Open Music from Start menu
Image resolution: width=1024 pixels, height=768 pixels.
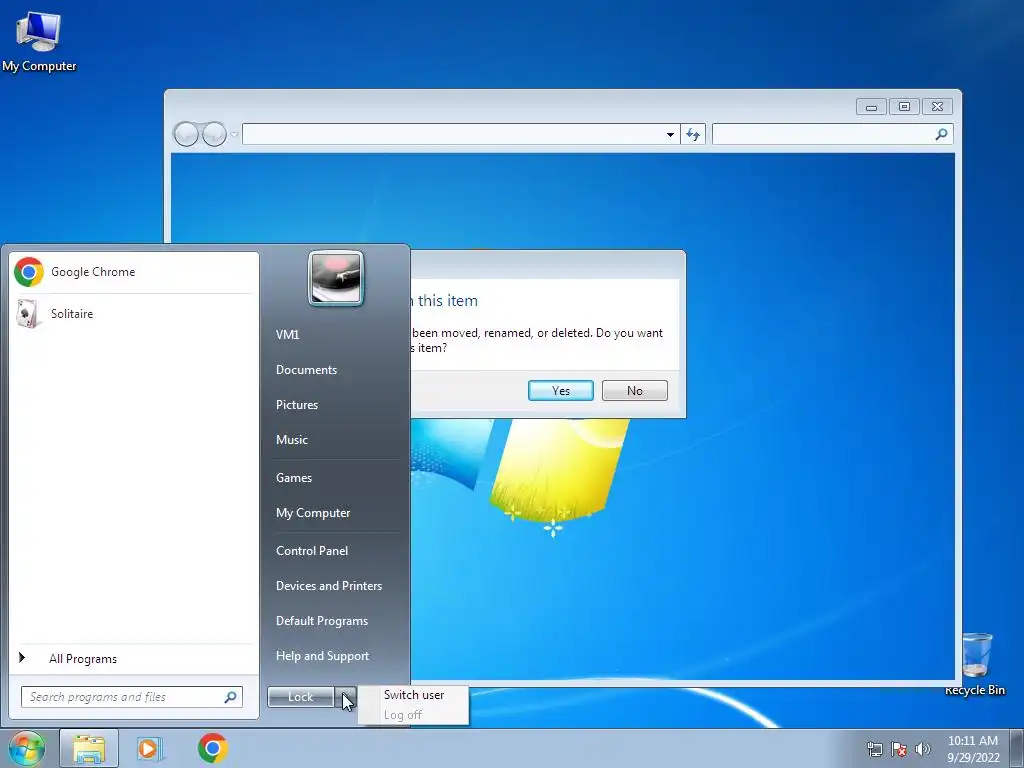(x=292, y=440)
